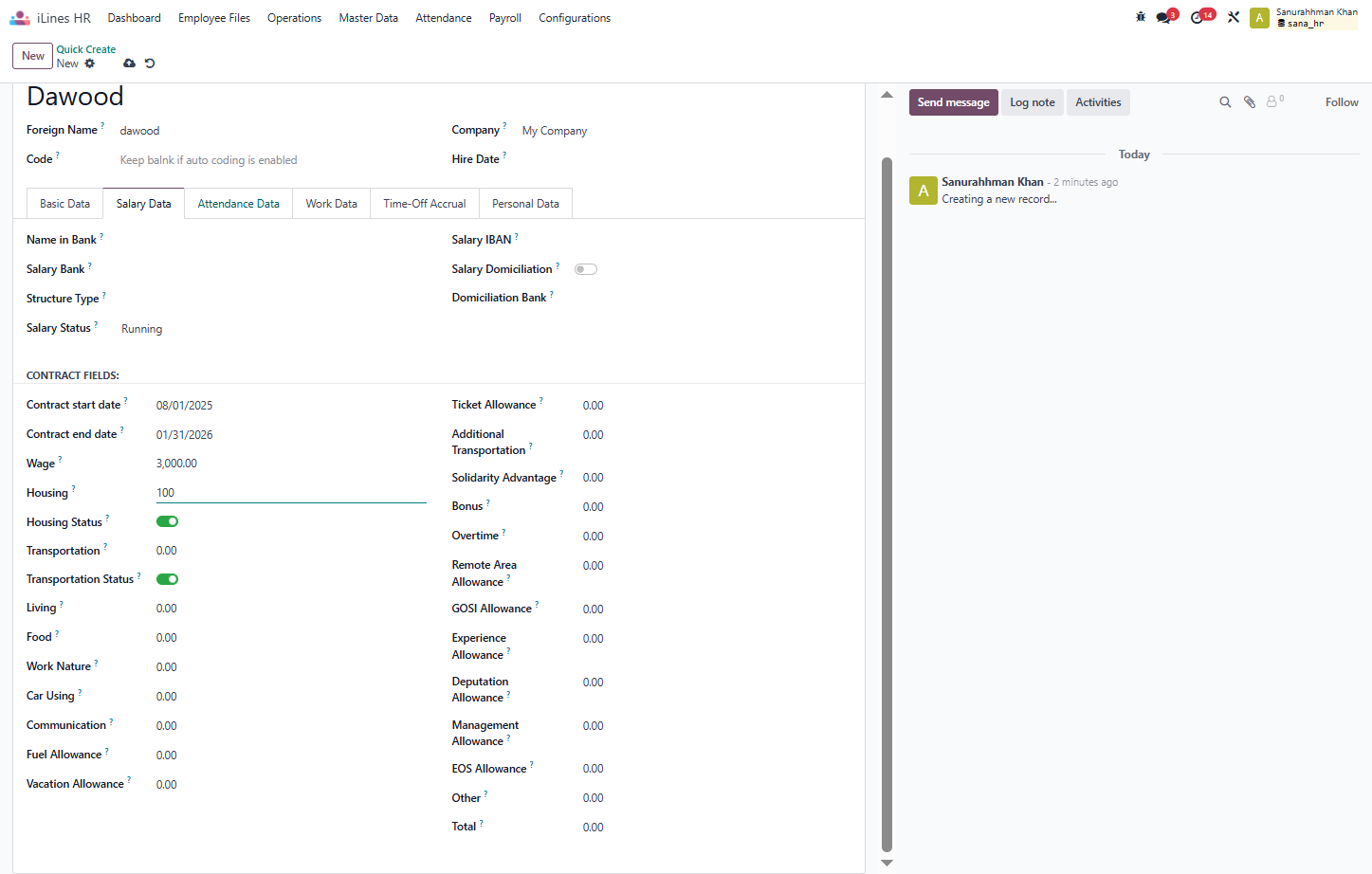The width and height of the screenshot is (1372, 874).
Task: Switch to the Personal Data tab
Action: pos(525,204)
